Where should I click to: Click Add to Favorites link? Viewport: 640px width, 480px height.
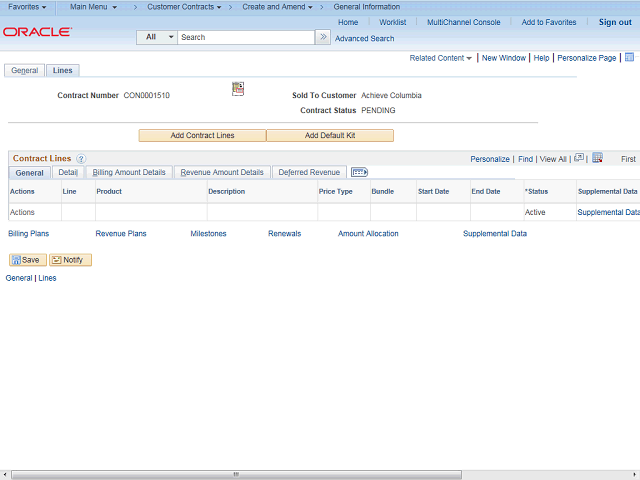tap(549, 22)
